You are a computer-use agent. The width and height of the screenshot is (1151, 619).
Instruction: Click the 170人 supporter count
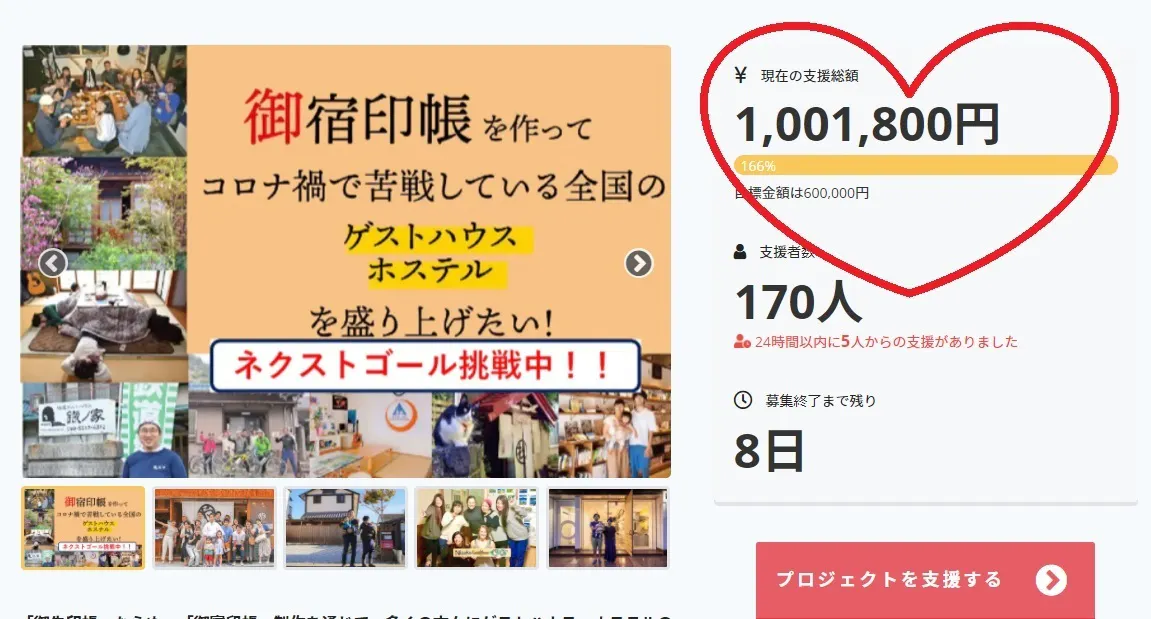(x=798, y=302)
